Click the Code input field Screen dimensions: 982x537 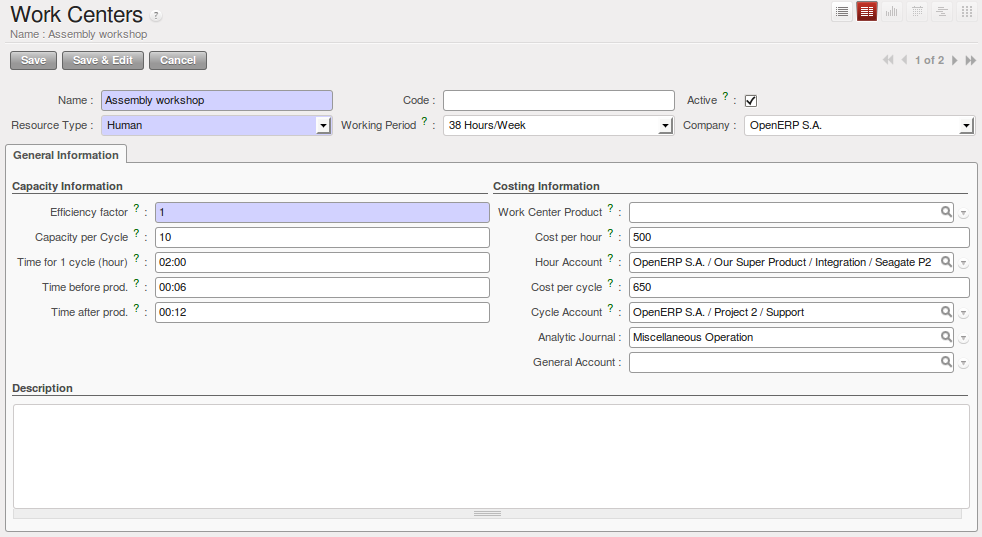pyautogui.click(x=559, y=100)
